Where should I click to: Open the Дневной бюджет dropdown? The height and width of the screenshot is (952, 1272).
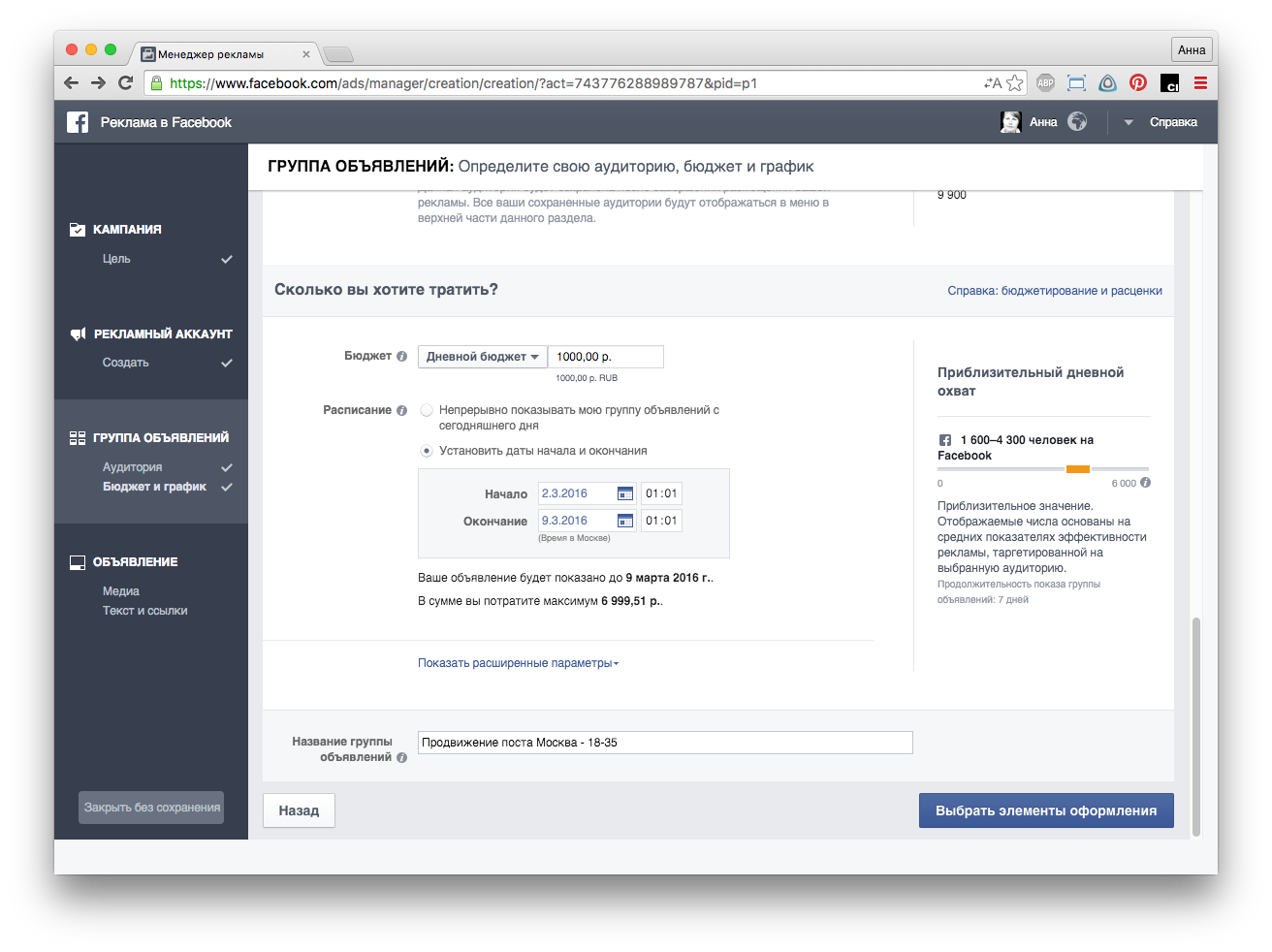point(482,357)
